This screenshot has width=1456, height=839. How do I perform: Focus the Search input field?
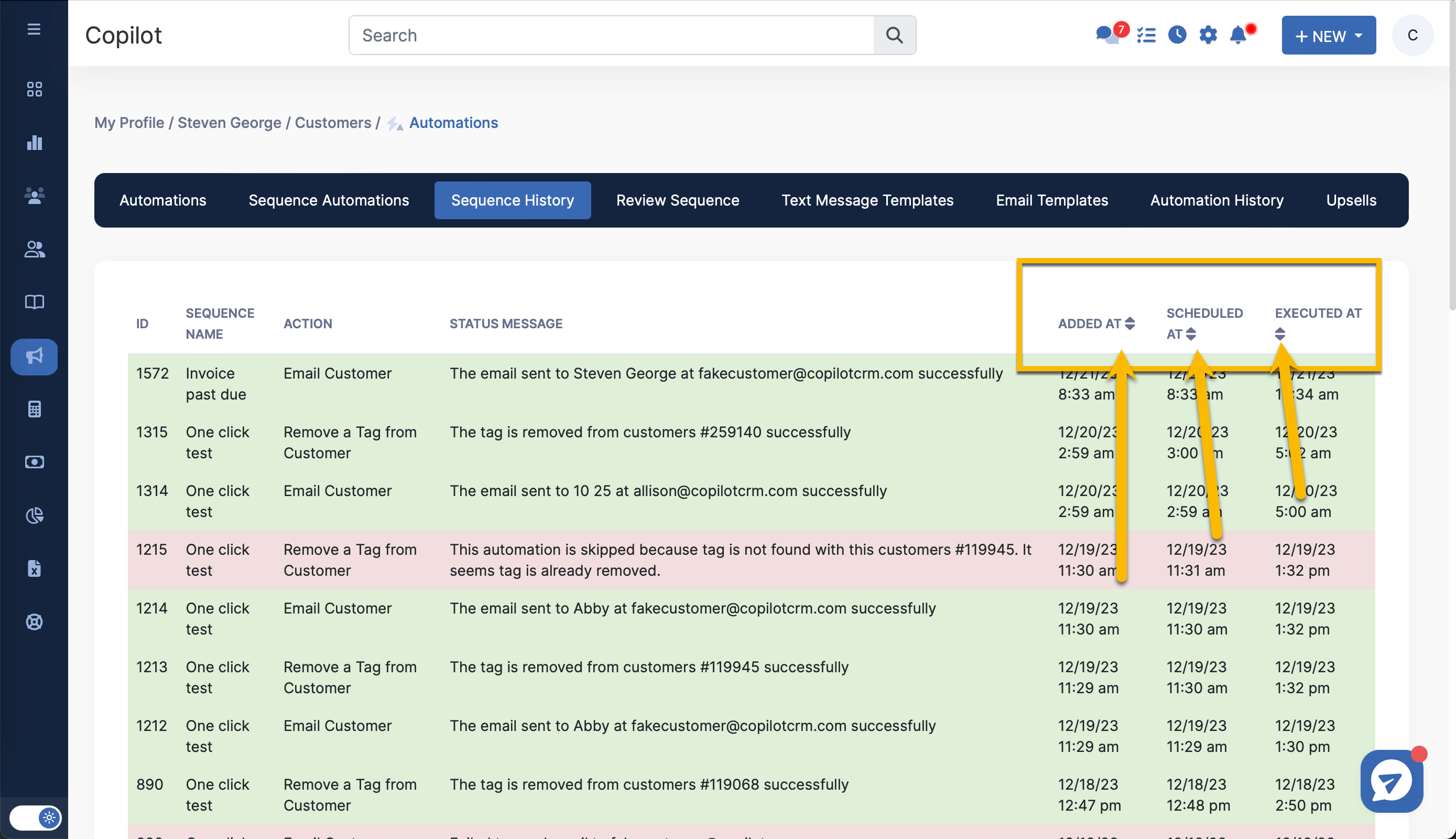pos(611,35)
